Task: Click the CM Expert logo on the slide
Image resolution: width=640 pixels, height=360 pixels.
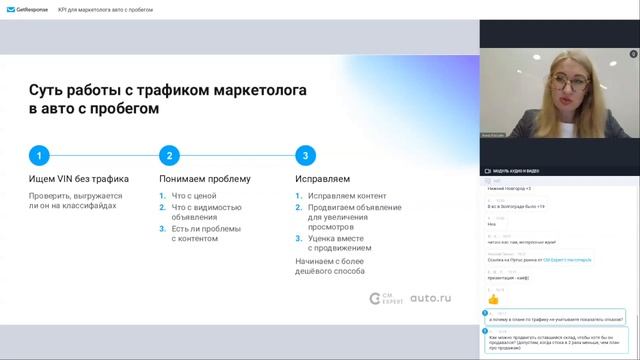Action: [386, 299]
